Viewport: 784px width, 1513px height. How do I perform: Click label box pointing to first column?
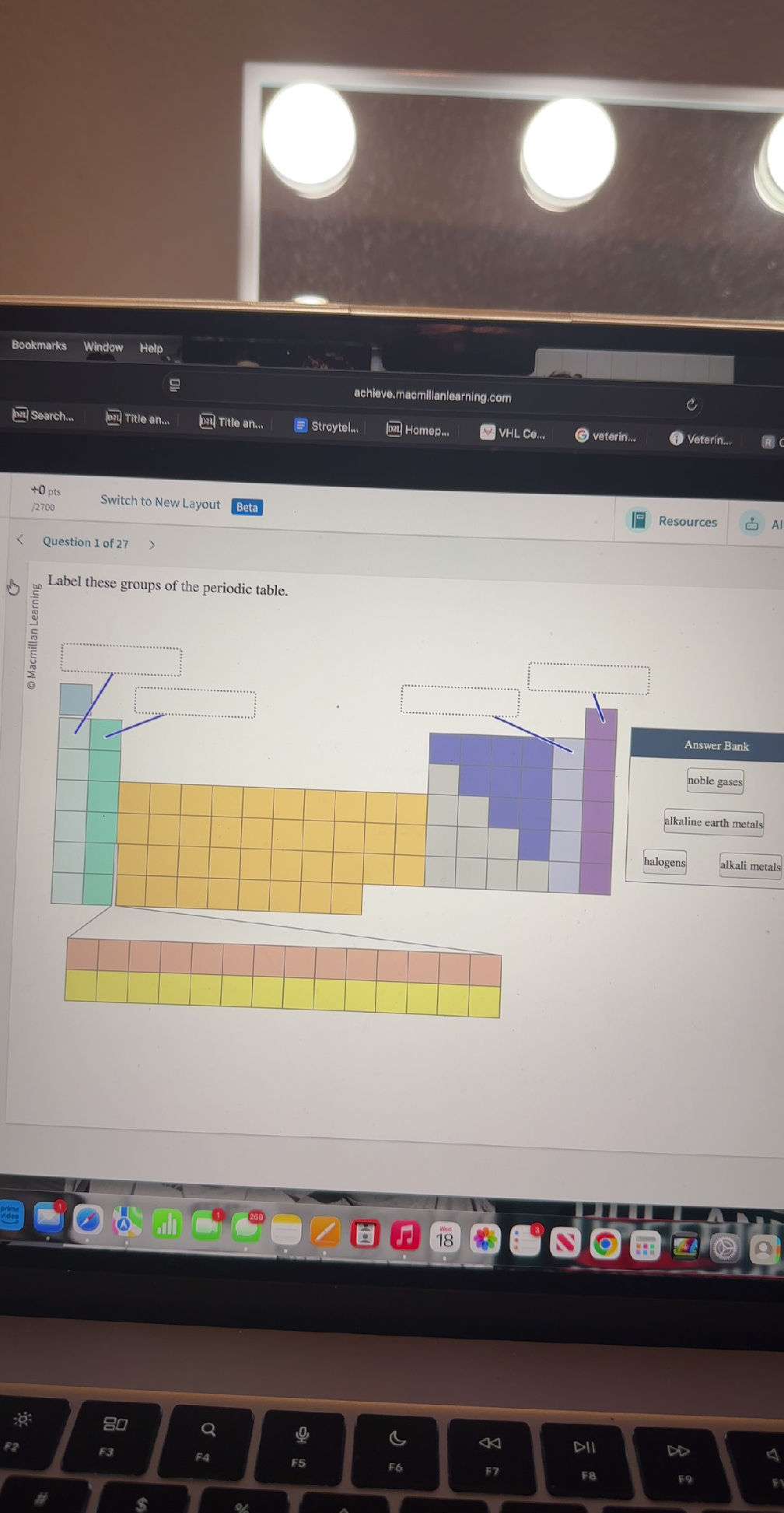[121, 660]
